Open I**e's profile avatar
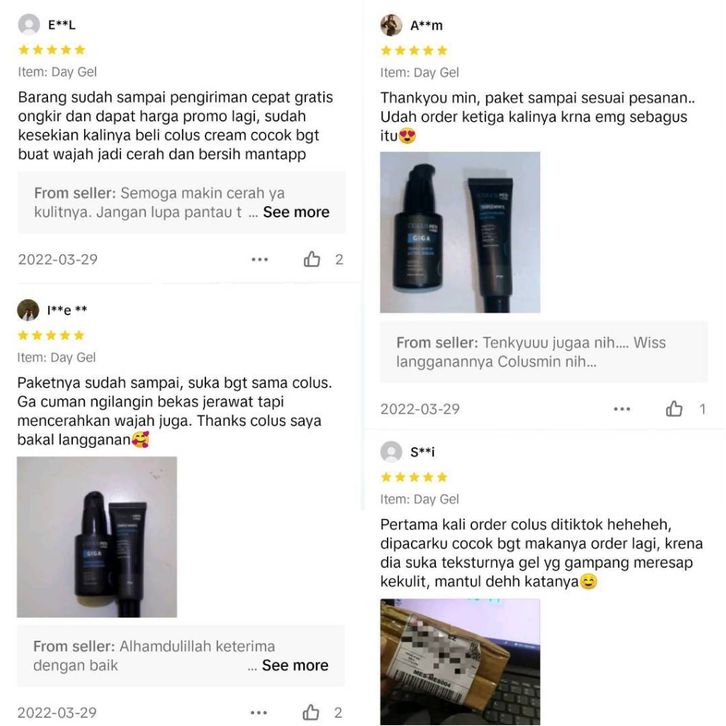This screenshot has width=726, height=726. tap(28, 310)
